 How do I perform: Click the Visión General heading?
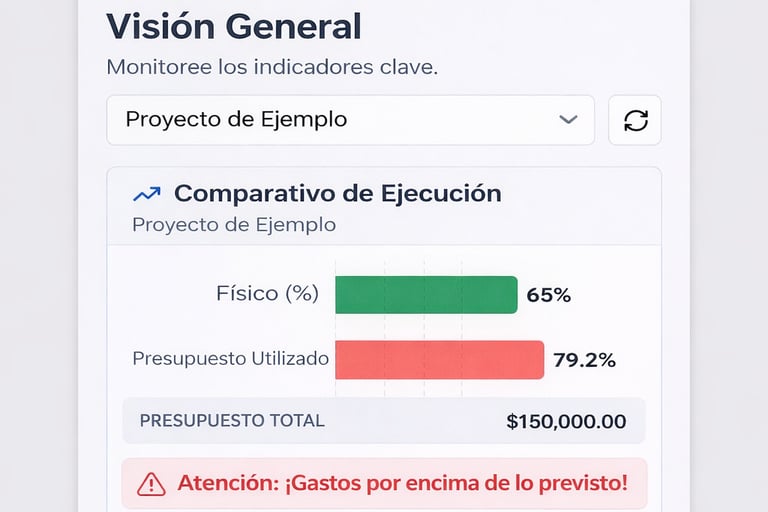pos(233,27)
